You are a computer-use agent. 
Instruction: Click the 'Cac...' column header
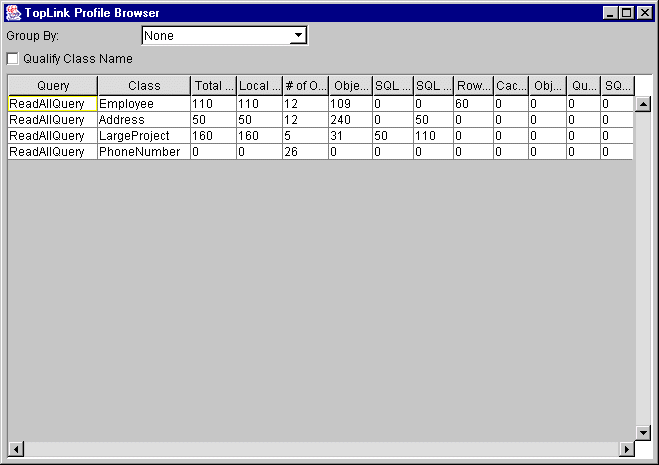pyautogui.click(x=511, y=86)
